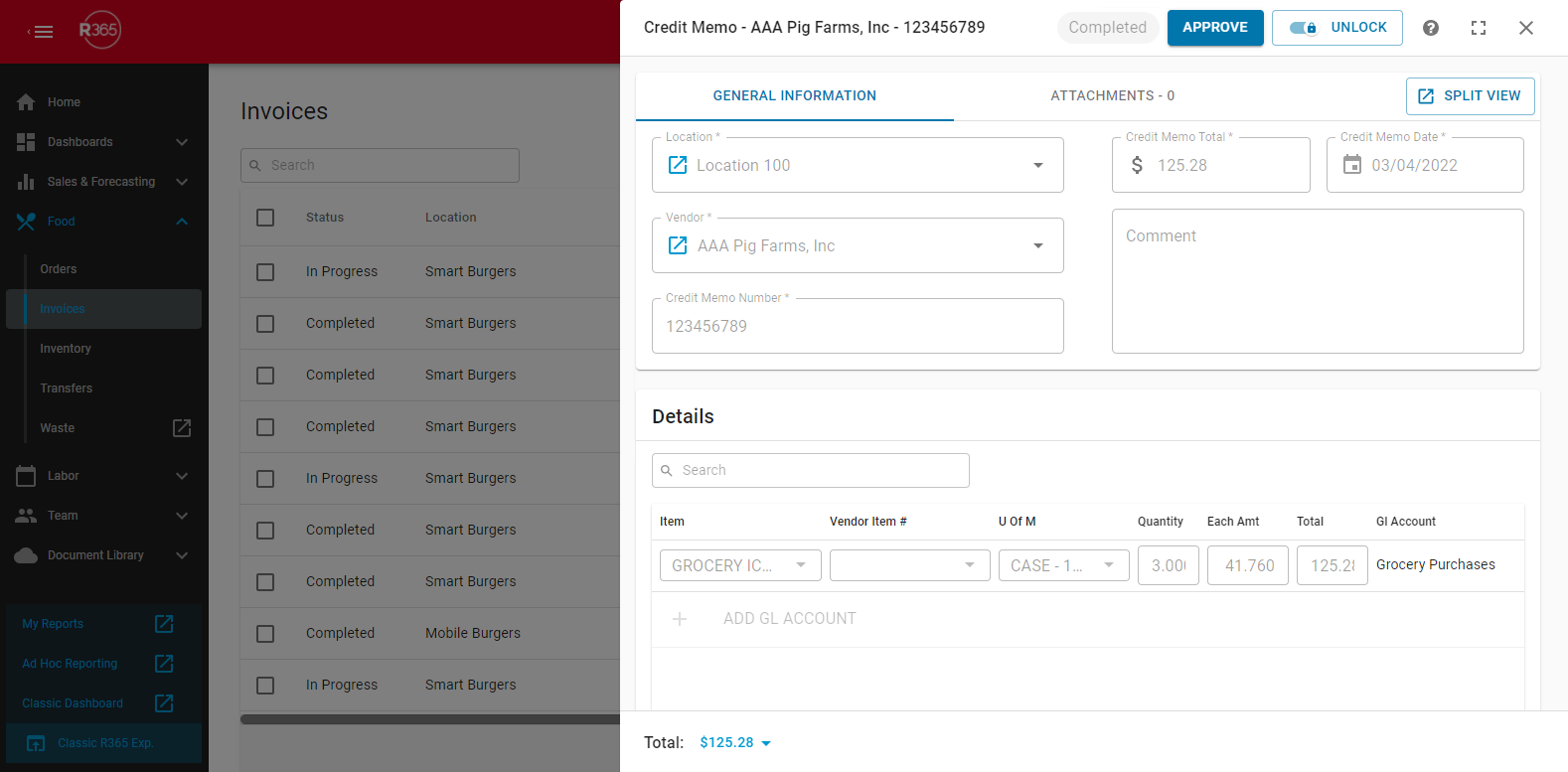Go to Transfers in the sidebar

(x=67, y=388)
